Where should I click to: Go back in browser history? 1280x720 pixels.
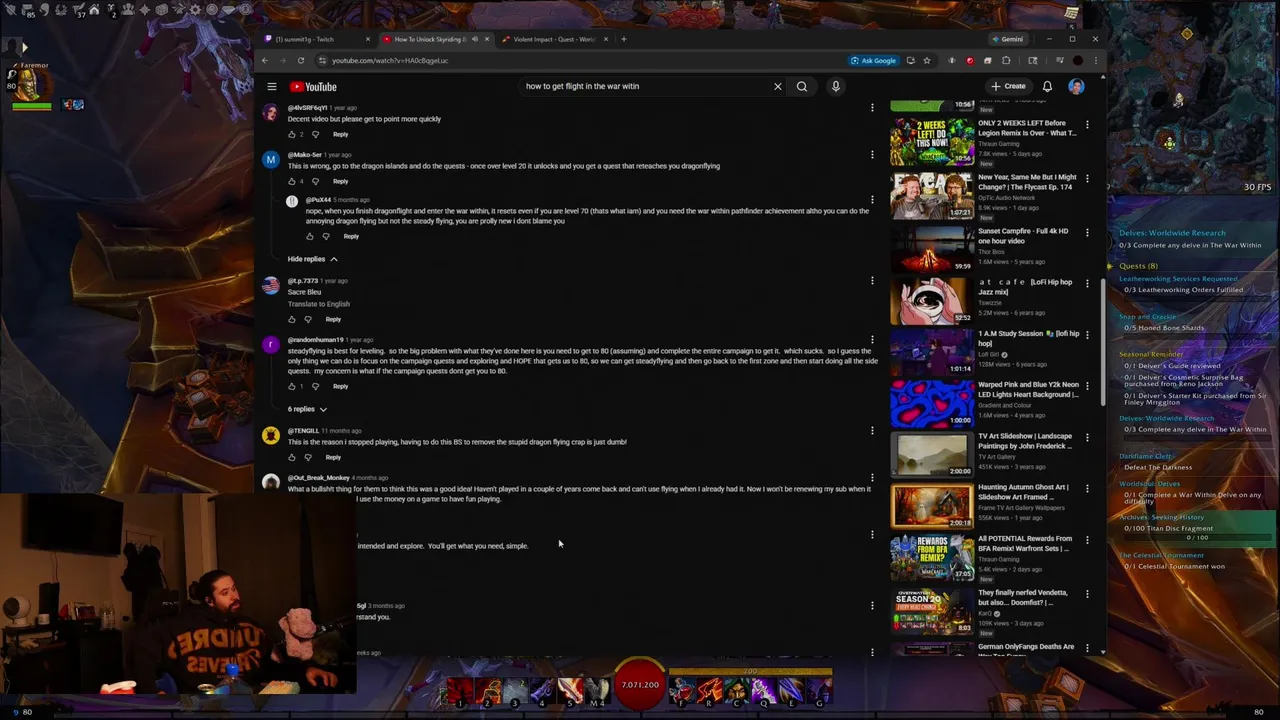pyautogui.click(x=265, y=60)
